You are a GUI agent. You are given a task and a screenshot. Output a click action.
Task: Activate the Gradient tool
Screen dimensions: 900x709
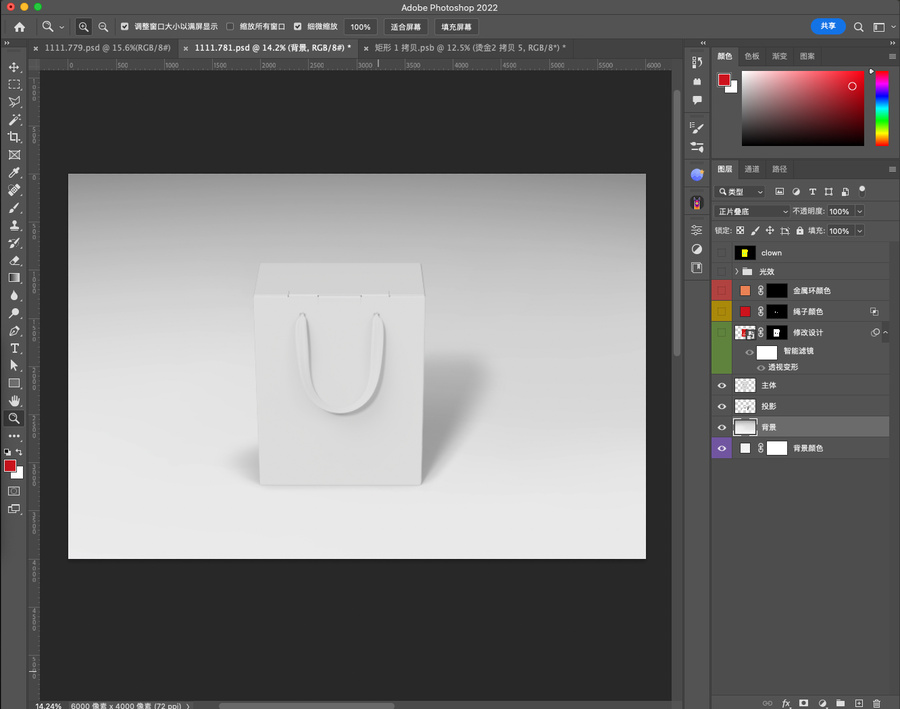[14, 278]
